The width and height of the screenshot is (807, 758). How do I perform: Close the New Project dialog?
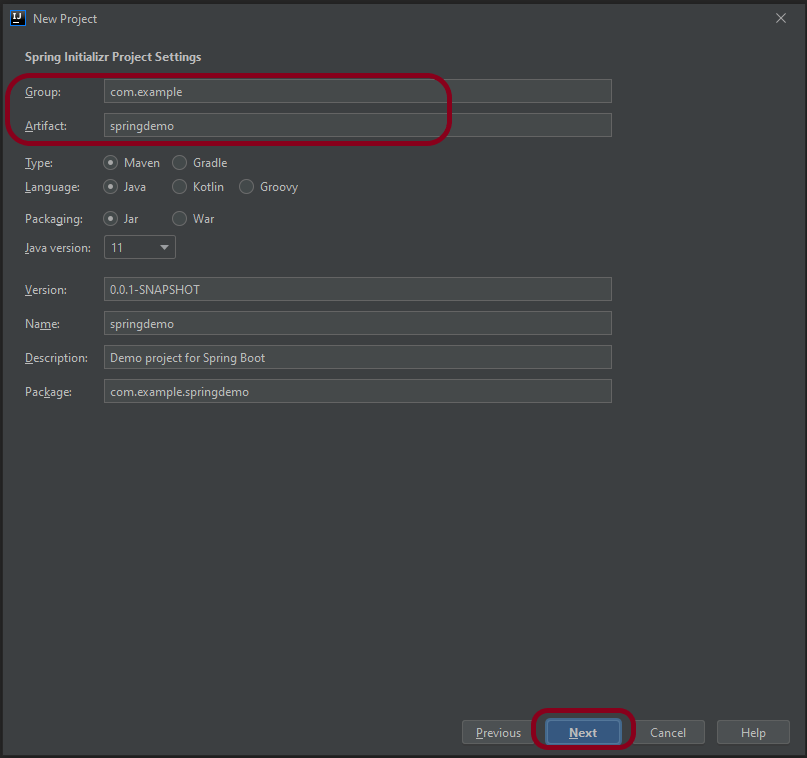pyautogui.click(x=781, y=18)
